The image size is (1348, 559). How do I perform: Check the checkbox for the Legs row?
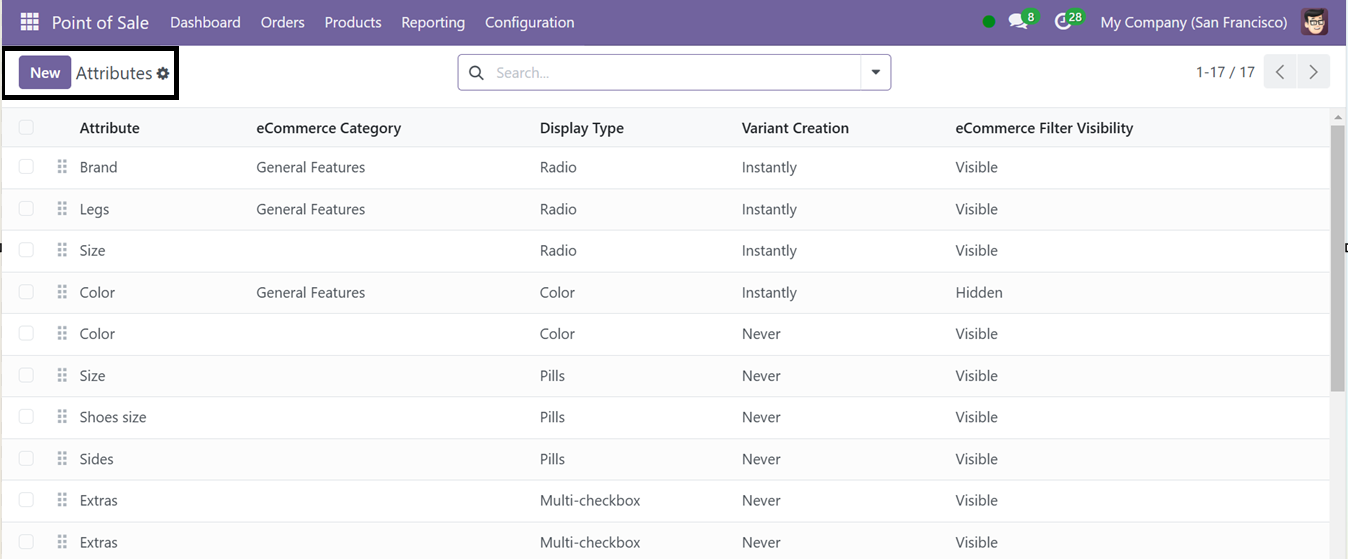pyautogui.click(x=26, y=209)
